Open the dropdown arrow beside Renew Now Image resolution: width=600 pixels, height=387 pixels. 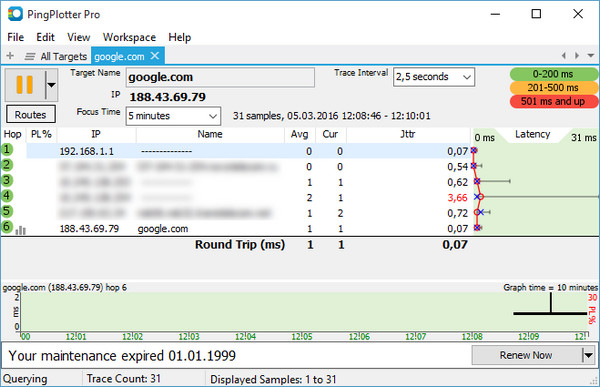pos(589,356)
